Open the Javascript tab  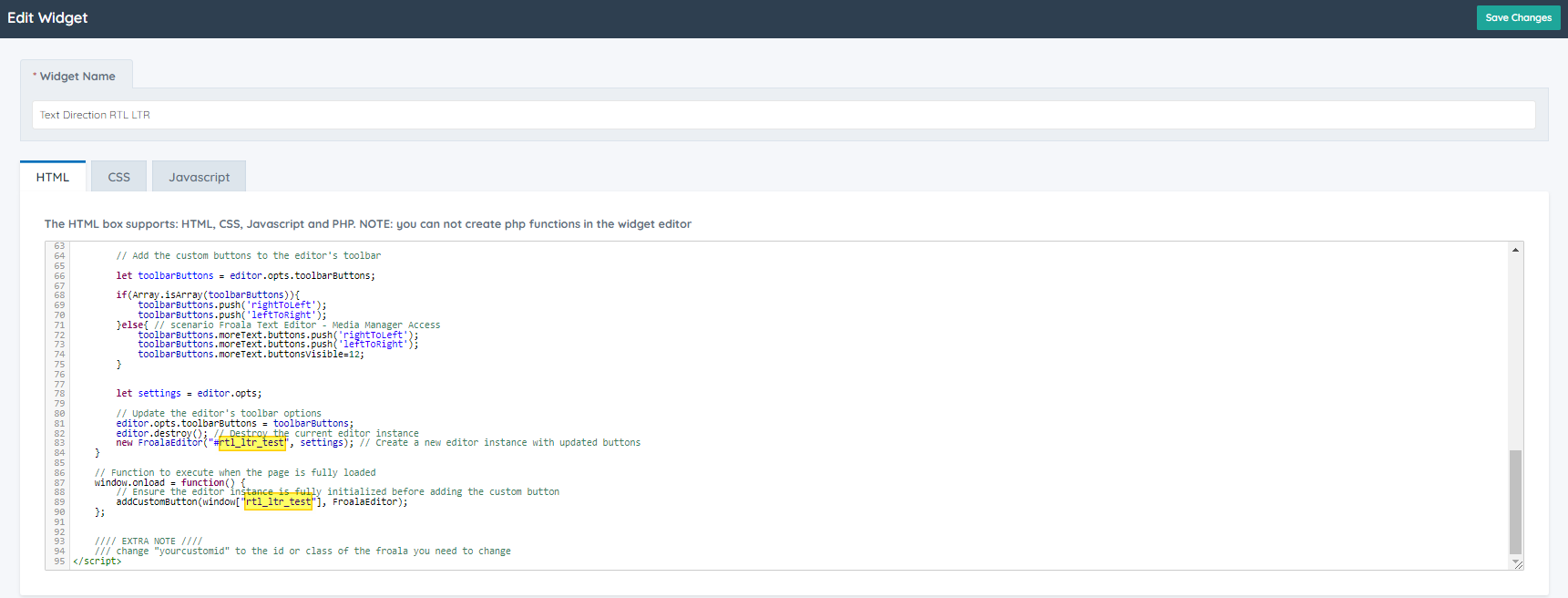coord(199,177)
